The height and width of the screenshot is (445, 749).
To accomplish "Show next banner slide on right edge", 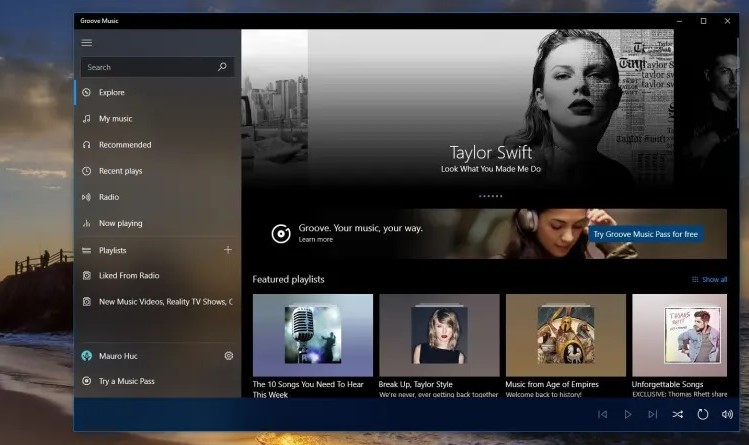I will pos(706,107).
